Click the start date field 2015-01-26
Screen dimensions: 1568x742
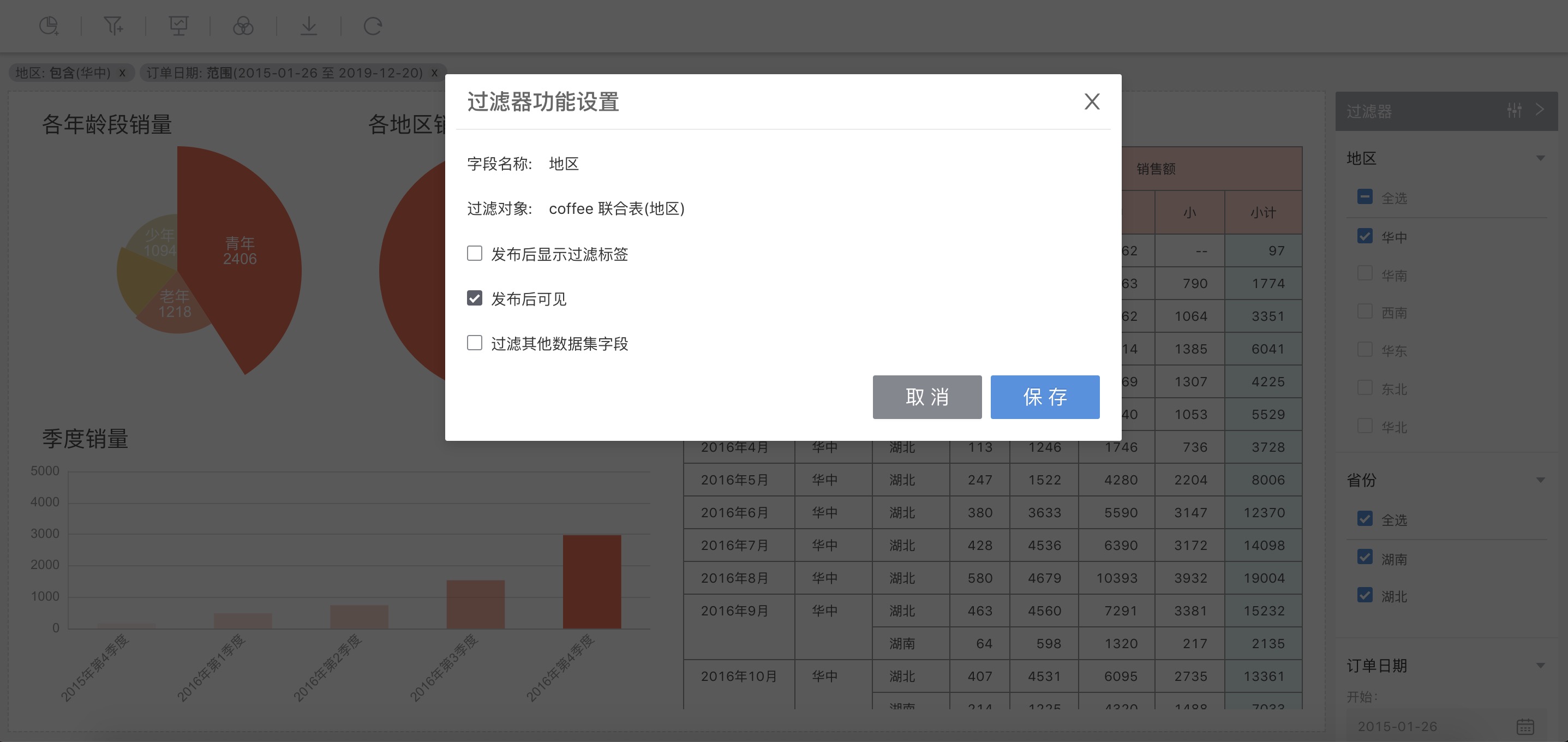click(1446, 726)
